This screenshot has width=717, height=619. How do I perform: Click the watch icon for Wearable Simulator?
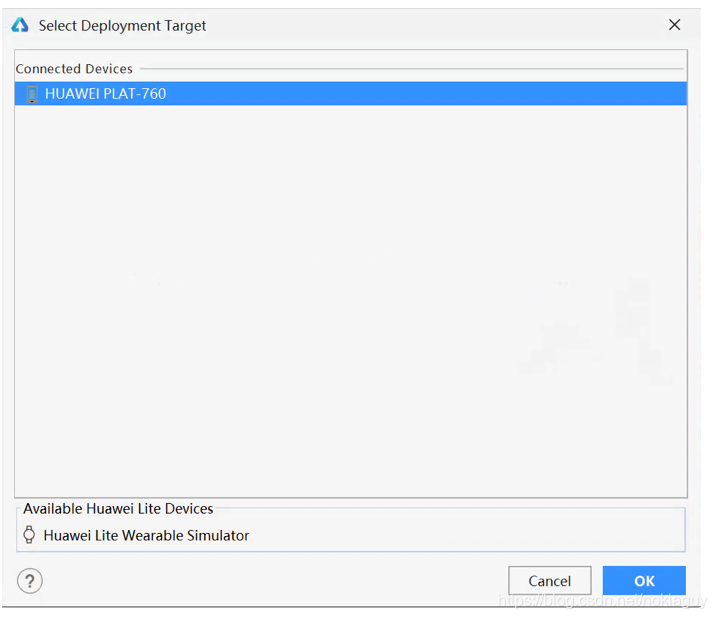click(29, 534)
